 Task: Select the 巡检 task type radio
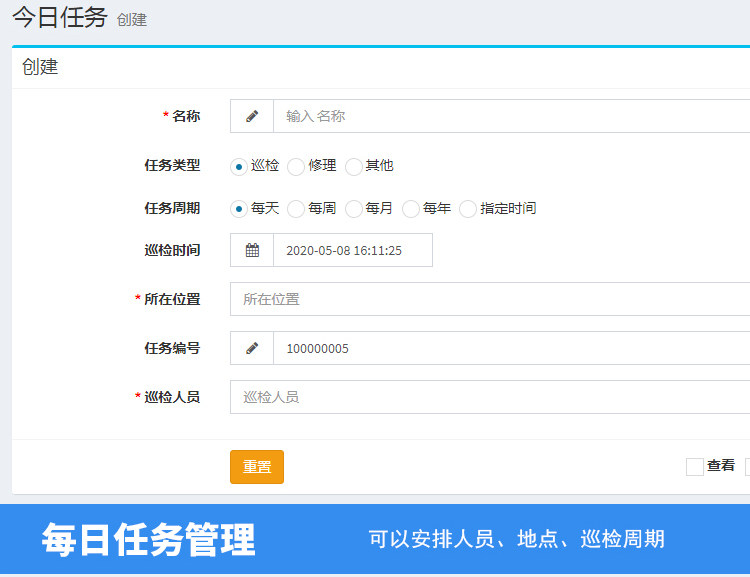coord(239,167)
